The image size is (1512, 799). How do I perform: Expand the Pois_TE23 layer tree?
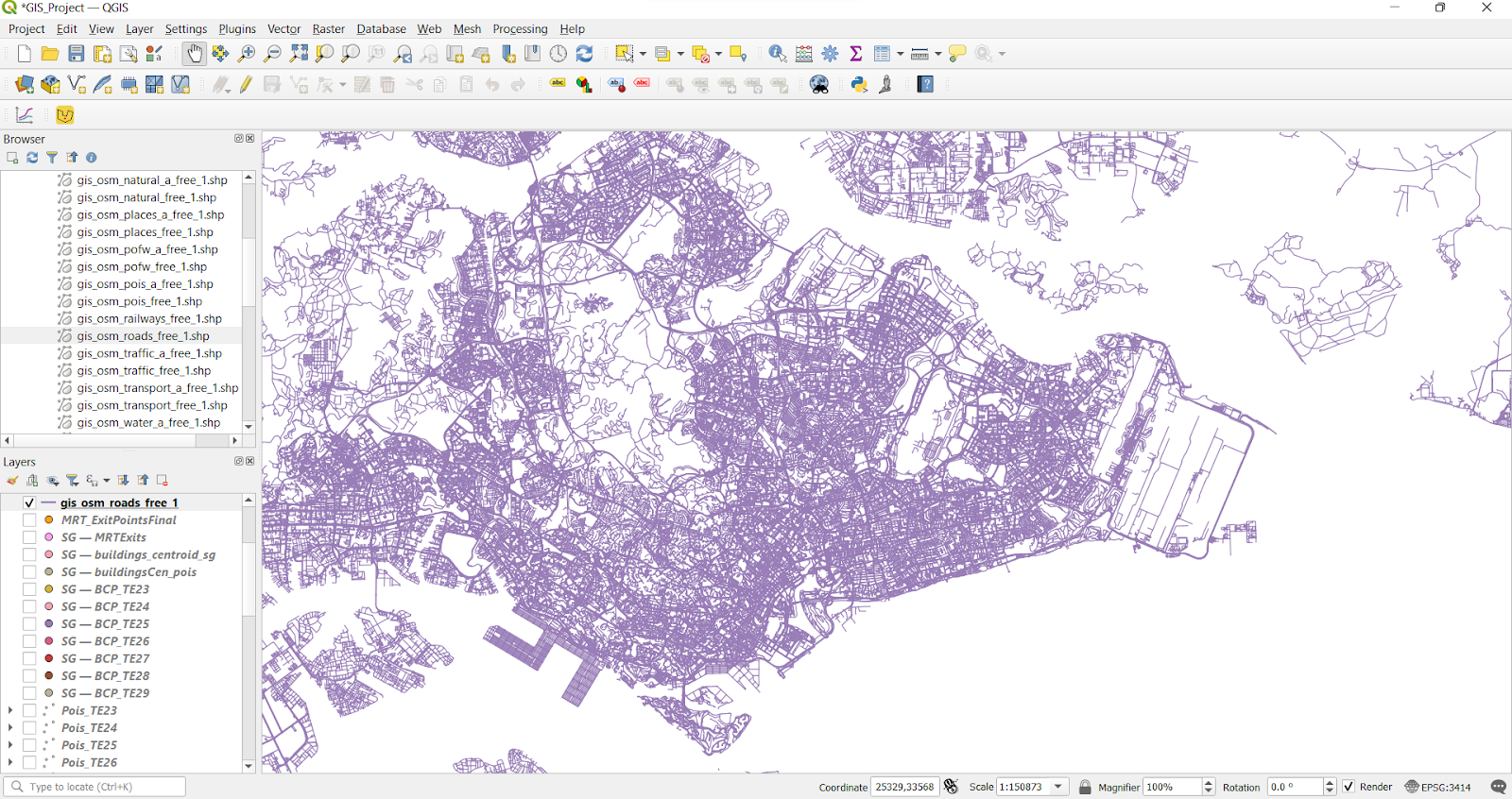pyautogui.click(x=10, y=711)
